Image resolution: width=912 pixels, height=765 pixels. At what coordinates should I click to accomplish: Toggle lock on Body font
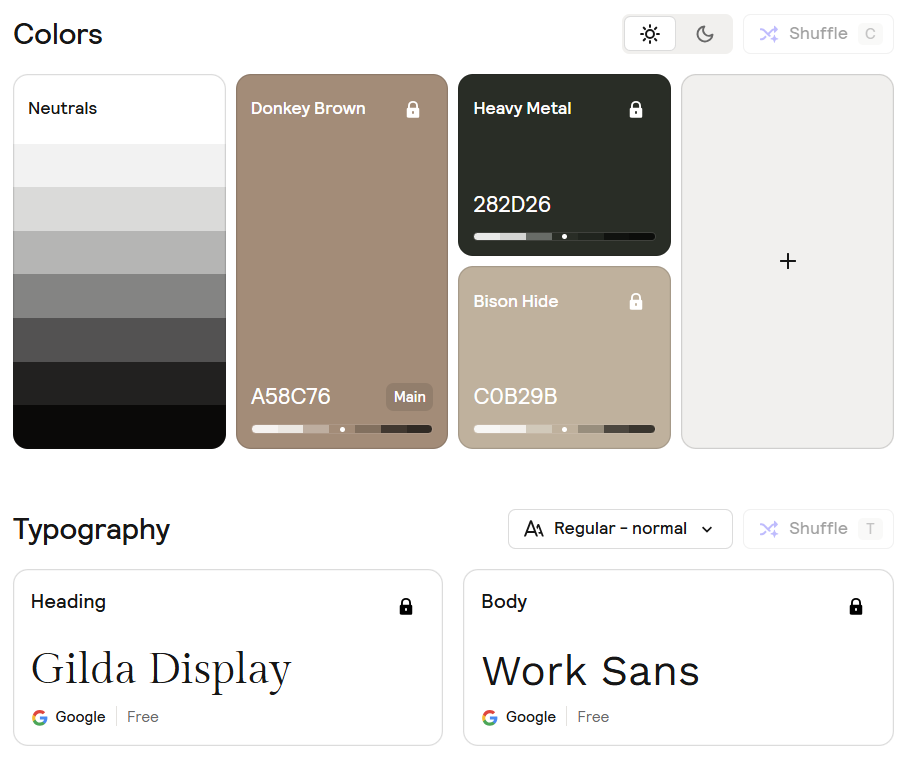[856, 607]
